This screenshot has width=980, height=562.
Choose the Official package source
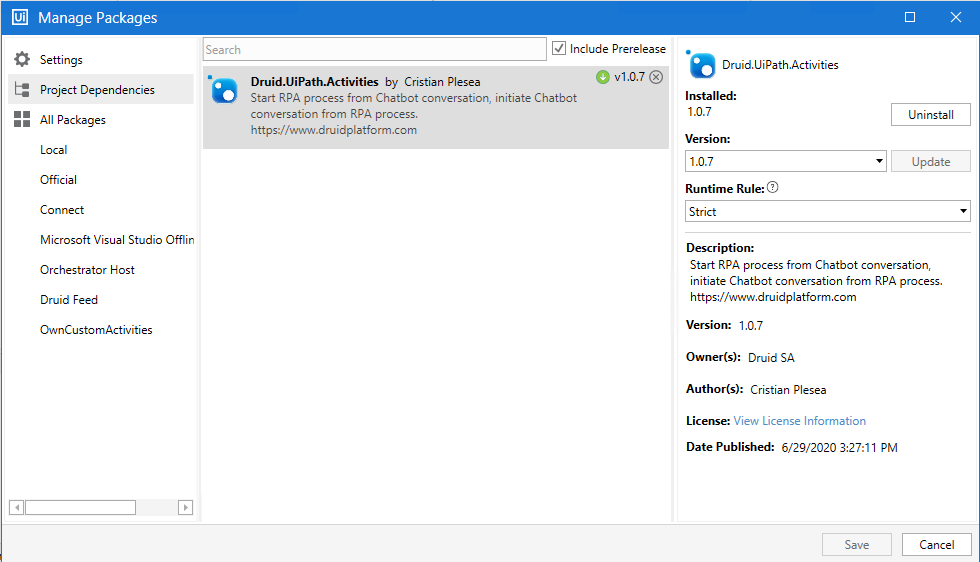(x=58, y=180)
